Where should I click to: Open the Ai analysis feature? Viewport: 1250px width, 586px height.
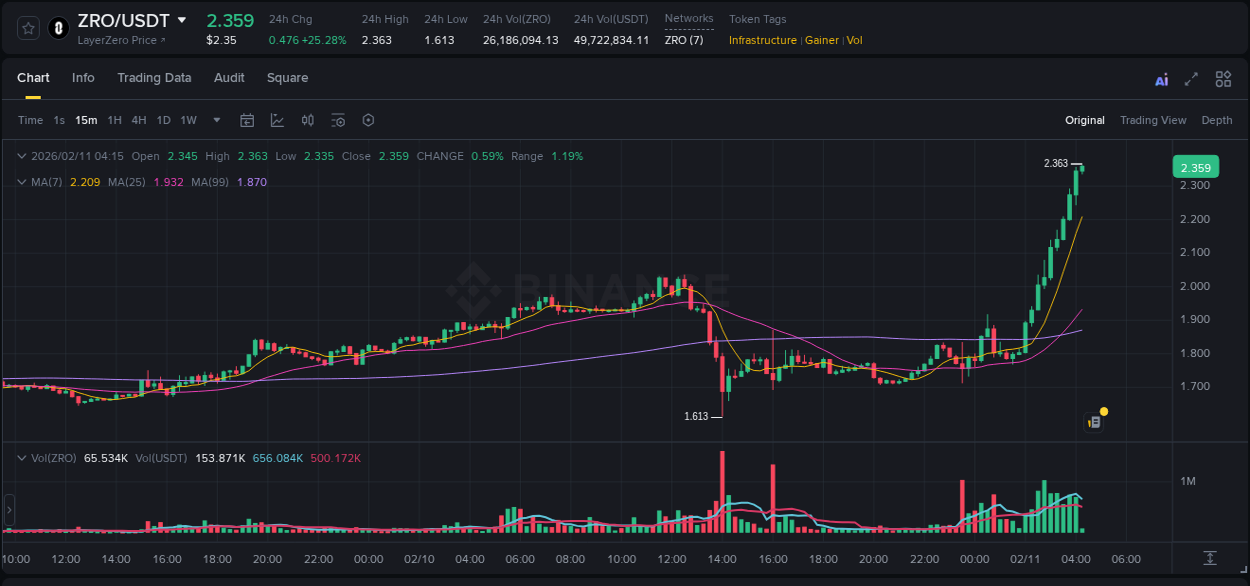click(x=1161, y=79)
